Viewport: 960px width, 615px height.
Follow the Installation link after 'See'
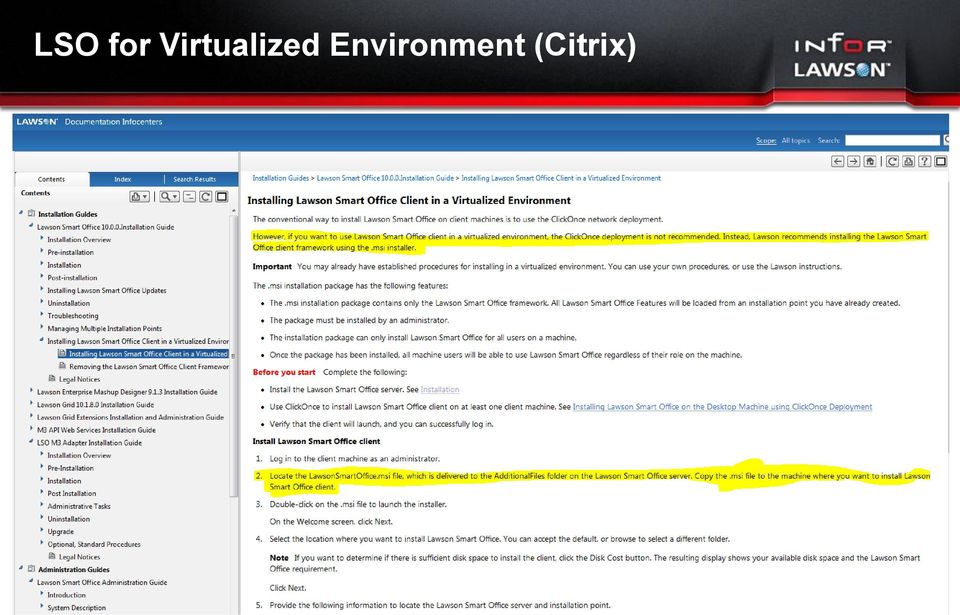pyautogui.click(x=440, y=390)
